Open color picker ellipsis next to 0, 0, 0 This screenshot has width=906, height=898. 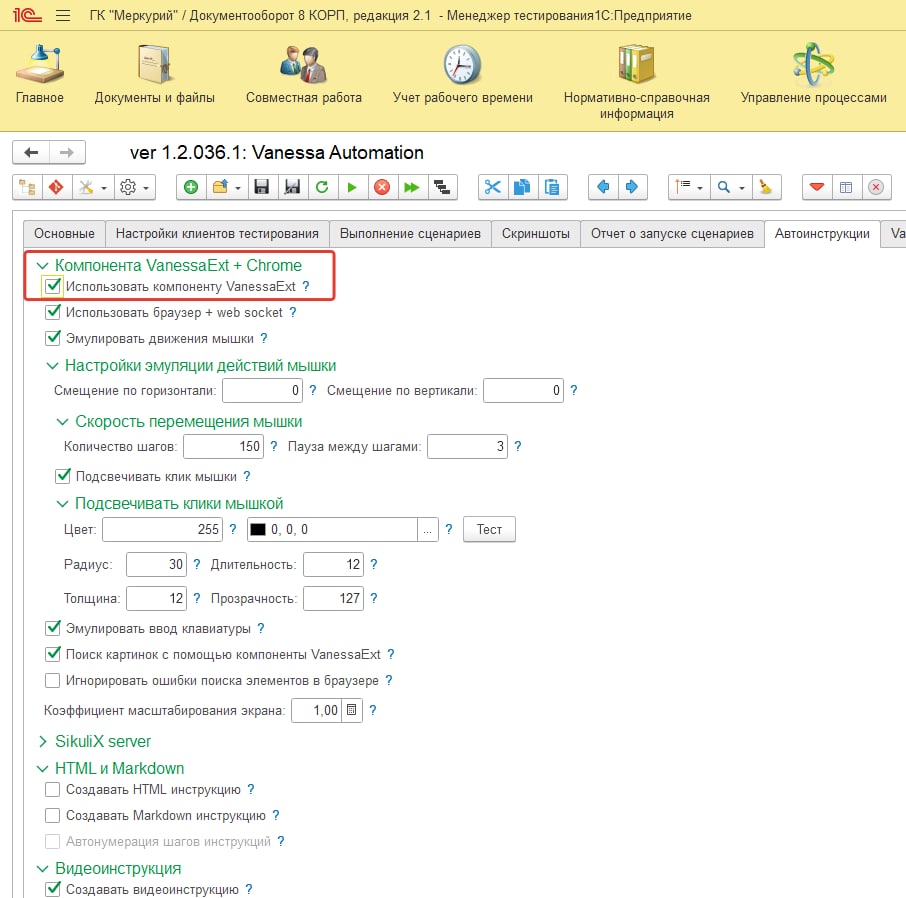pyautogui.click(x=427, y=530)
